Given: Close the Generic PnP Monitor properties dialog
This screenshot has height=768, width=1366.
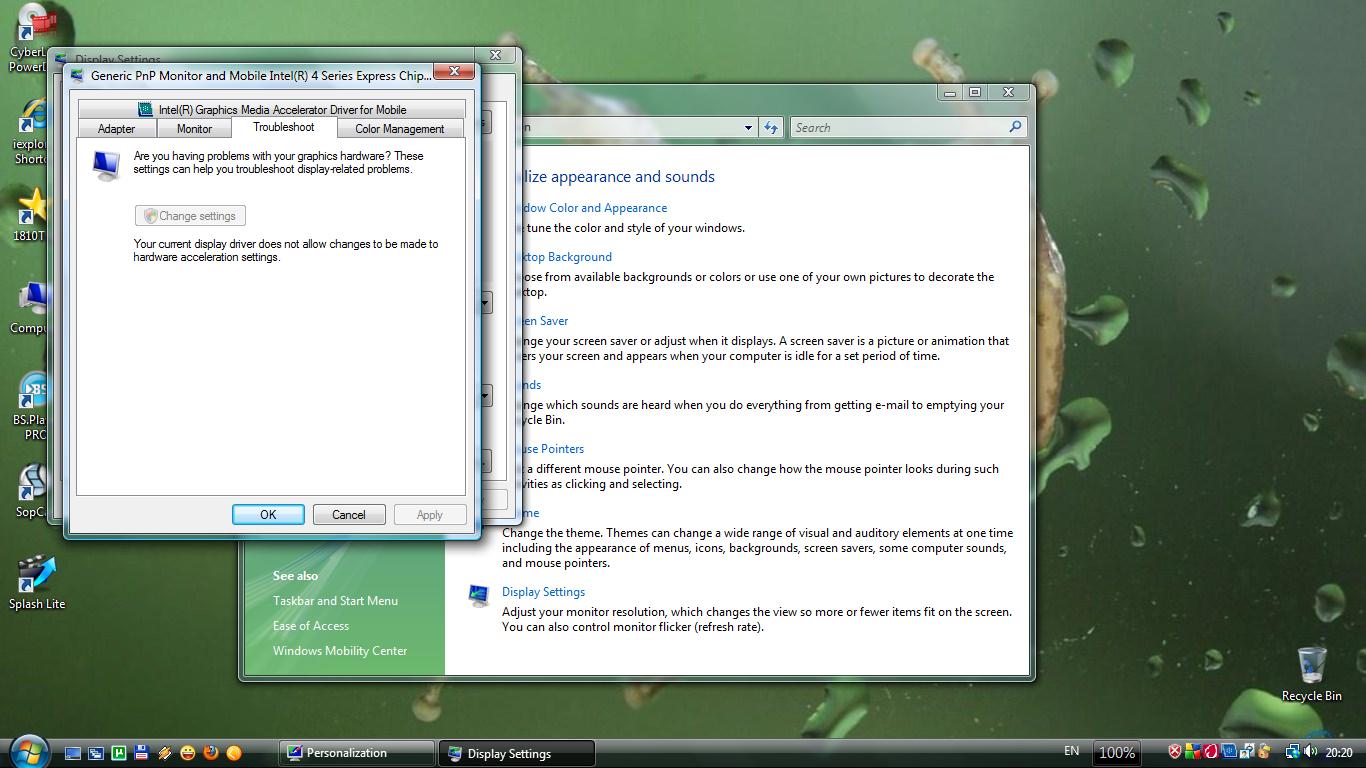Looking at the screenshot, I should pos(454,71).
